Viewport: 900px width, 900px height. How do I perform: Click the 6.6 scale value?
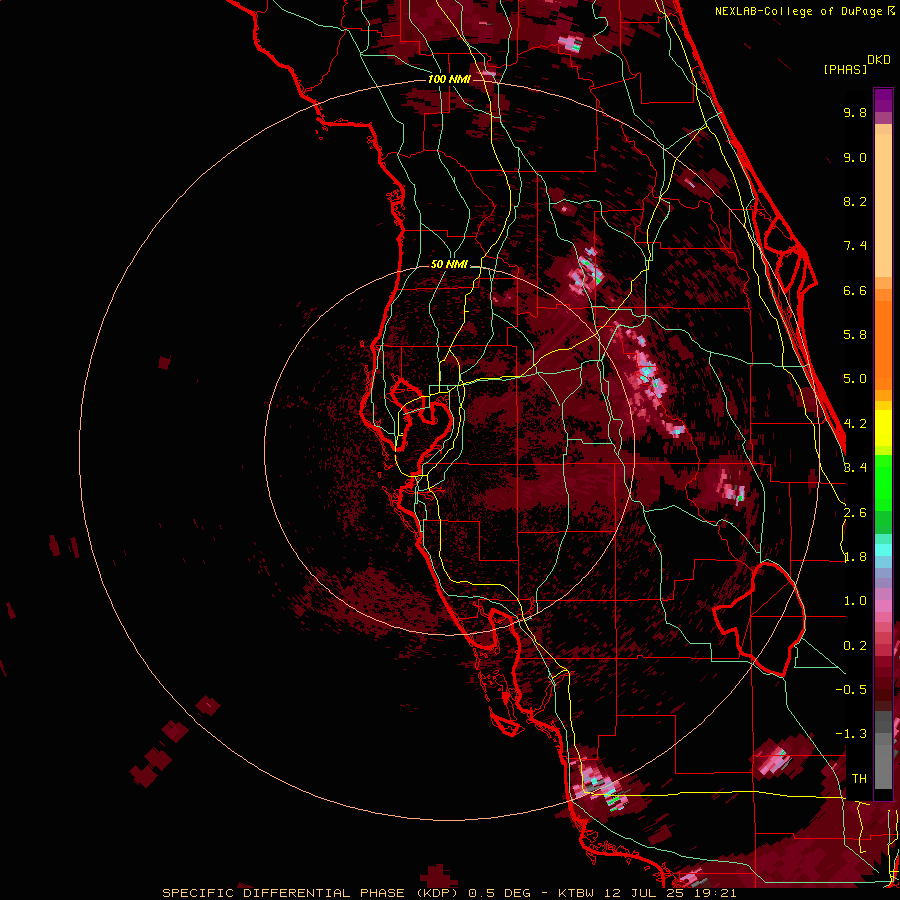coord(855,290)
